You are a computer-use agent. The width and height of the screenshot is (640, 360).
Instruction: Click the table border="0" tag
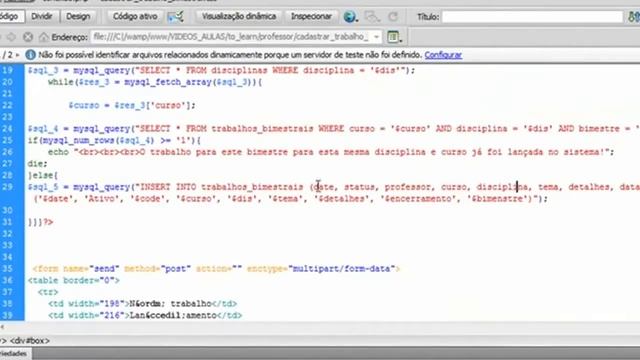(x=73, y=280)
